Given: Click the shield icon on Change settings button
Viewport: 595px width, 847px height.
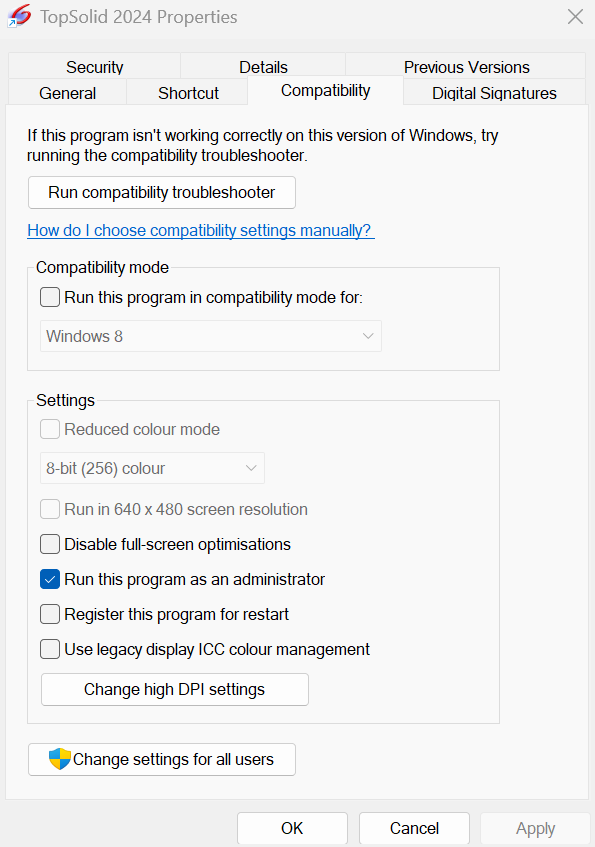Looking at the screenshot, I should [x=59, y=759].
